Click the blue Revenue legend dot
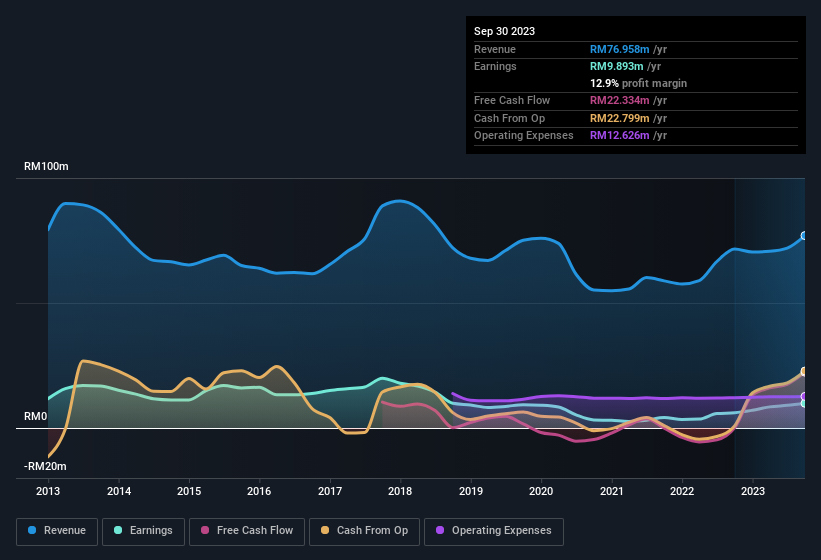The width and height of the screenshot is (821, 560). tap(33, 530)
